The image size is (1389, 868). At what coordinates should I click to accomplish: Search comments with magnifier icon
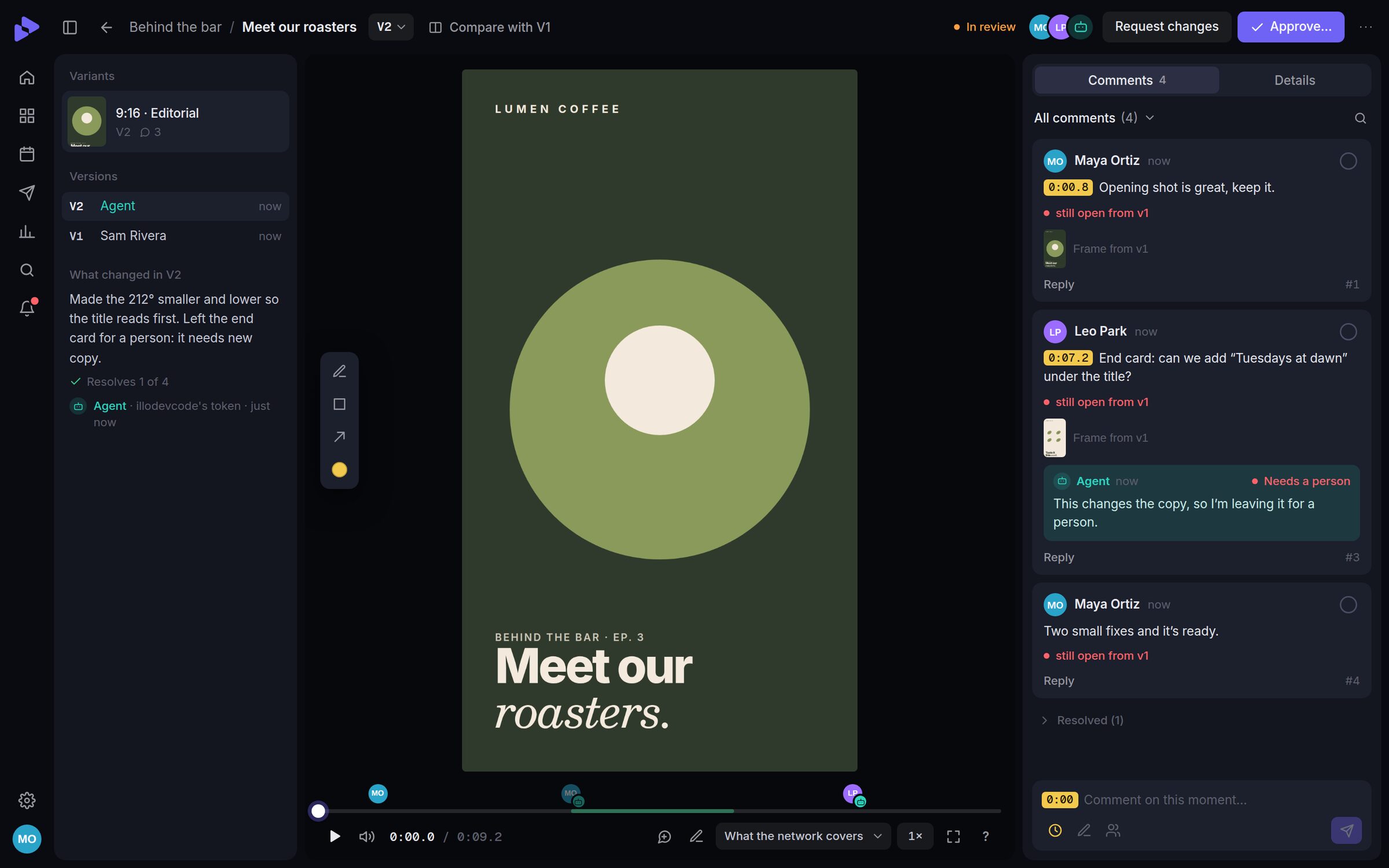1360,118
